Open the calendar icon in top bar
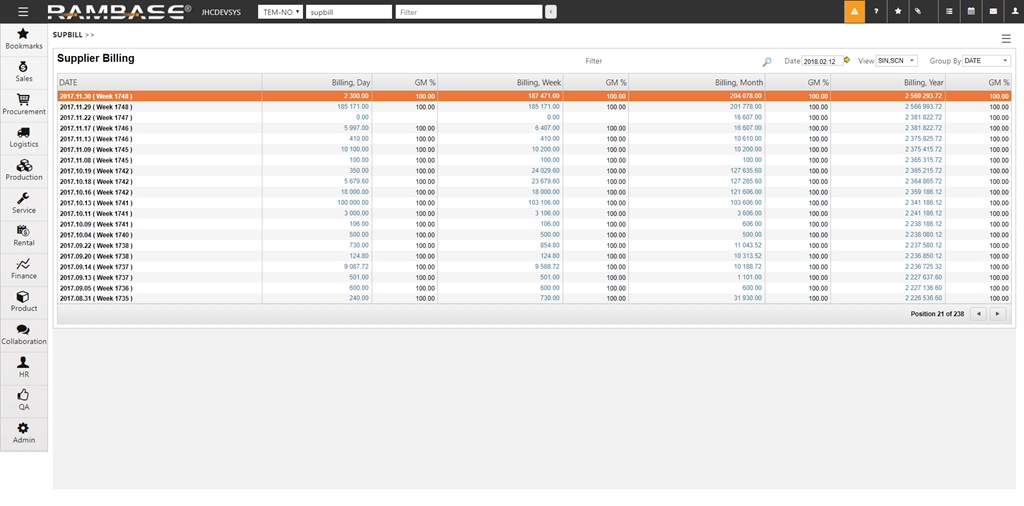The width and height of the screenshot is (1024, 506). pos(970,12)
